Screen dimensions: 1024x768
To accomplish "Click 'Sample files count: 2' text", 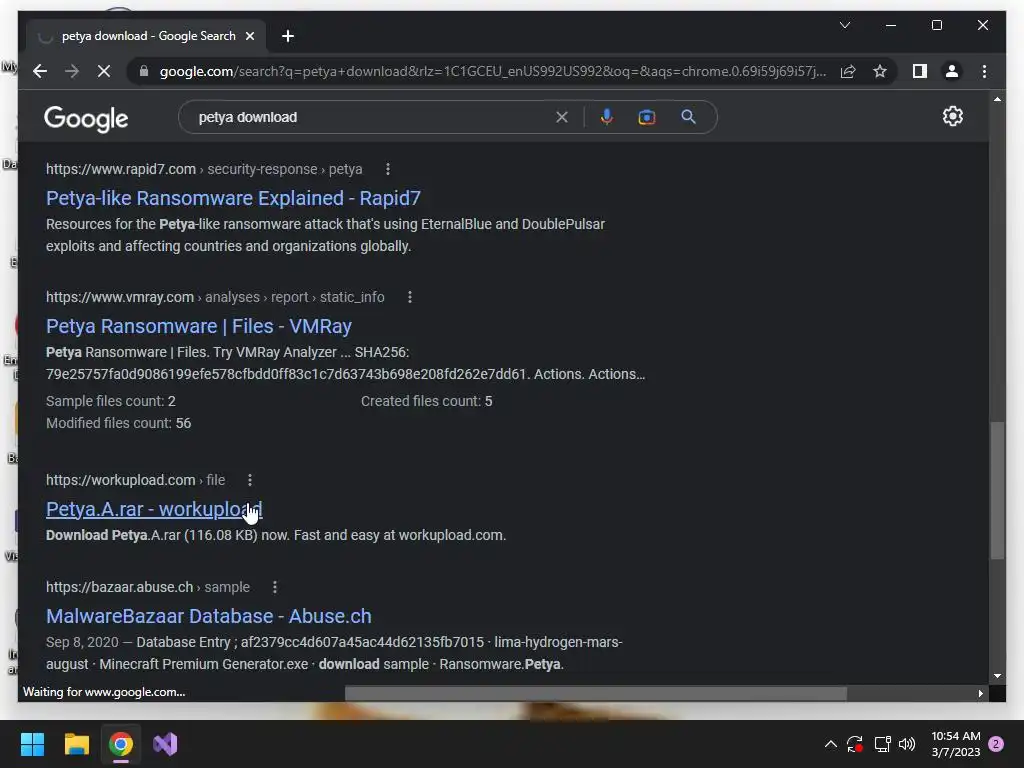I will pos(110,401).
